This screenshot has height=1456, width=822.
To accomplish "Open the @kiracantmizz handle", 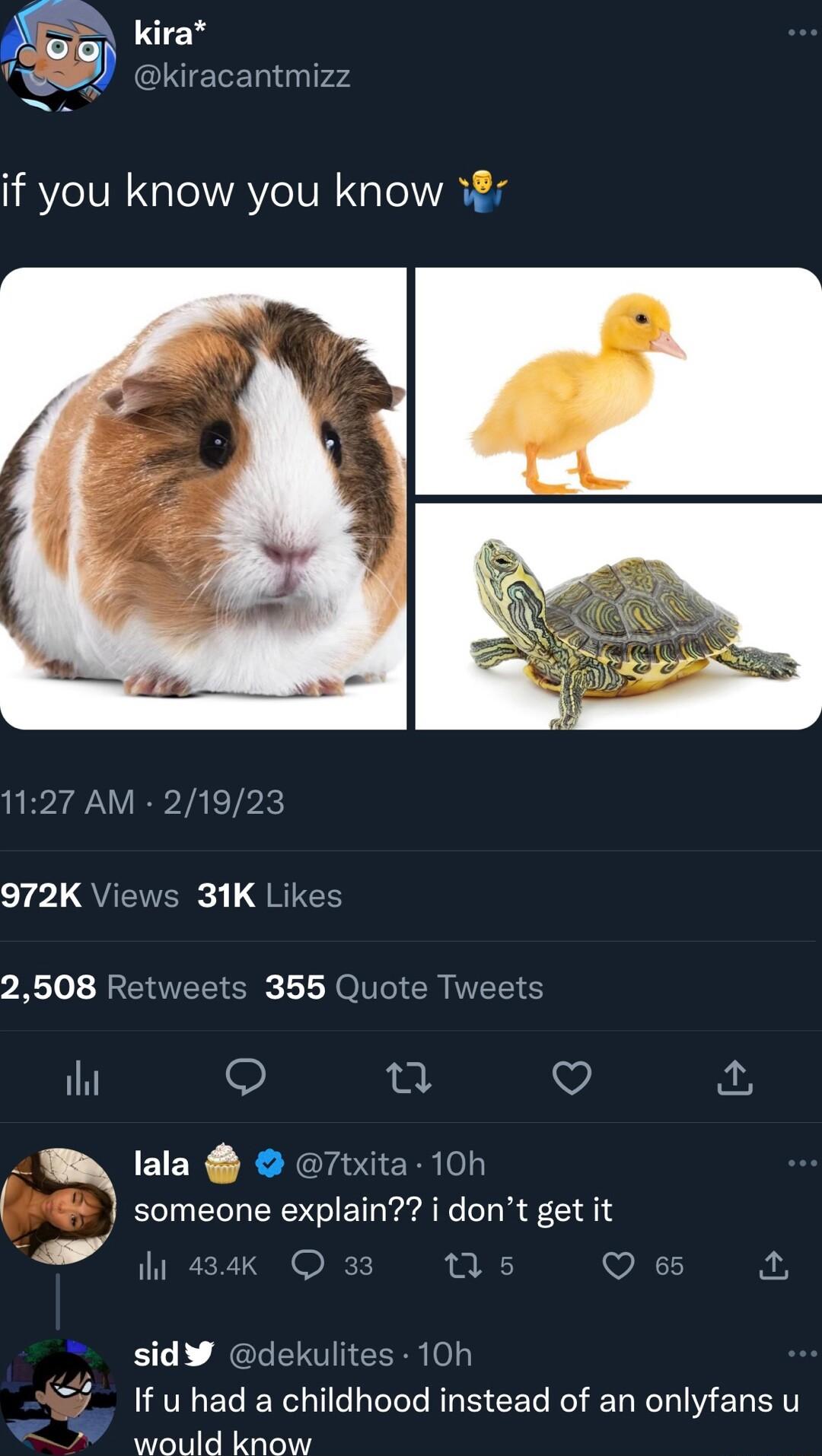I will 242,75.
